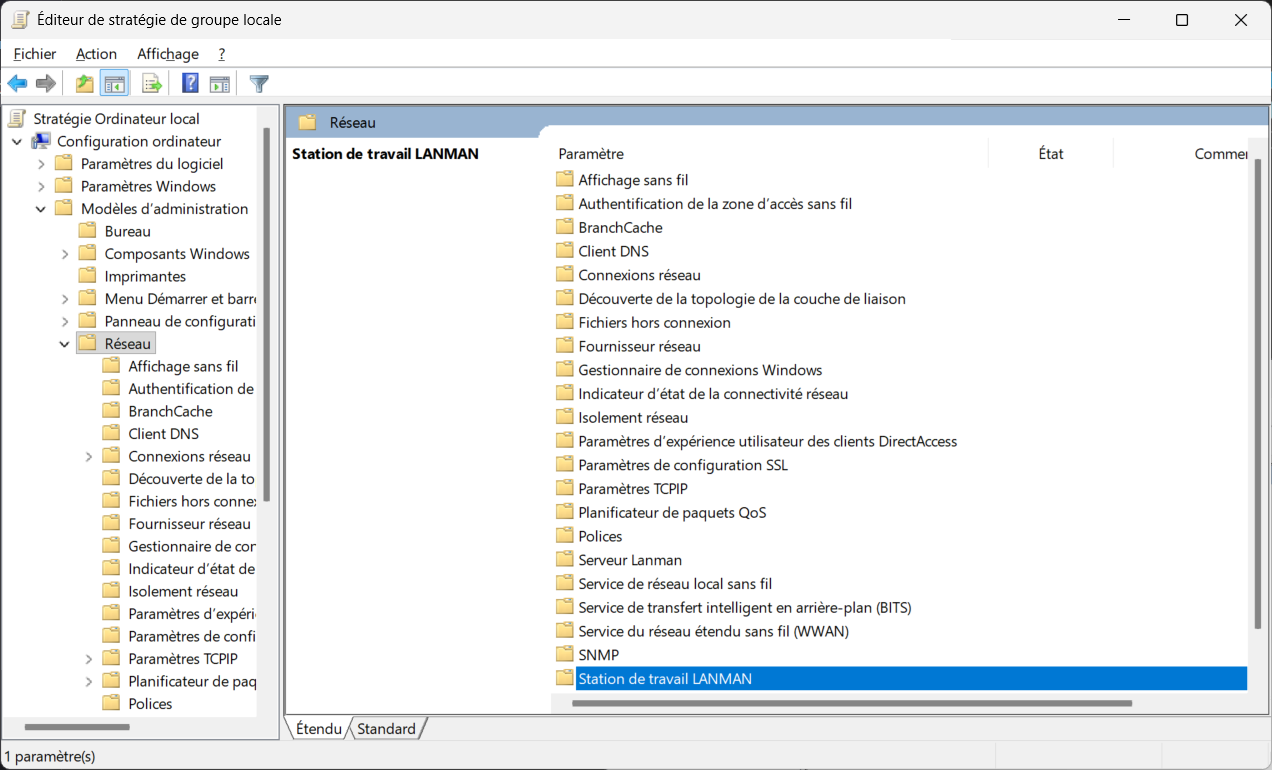Open the Action menu
The height and width of the screenshot is (770, 1272).
pos(96,54)
